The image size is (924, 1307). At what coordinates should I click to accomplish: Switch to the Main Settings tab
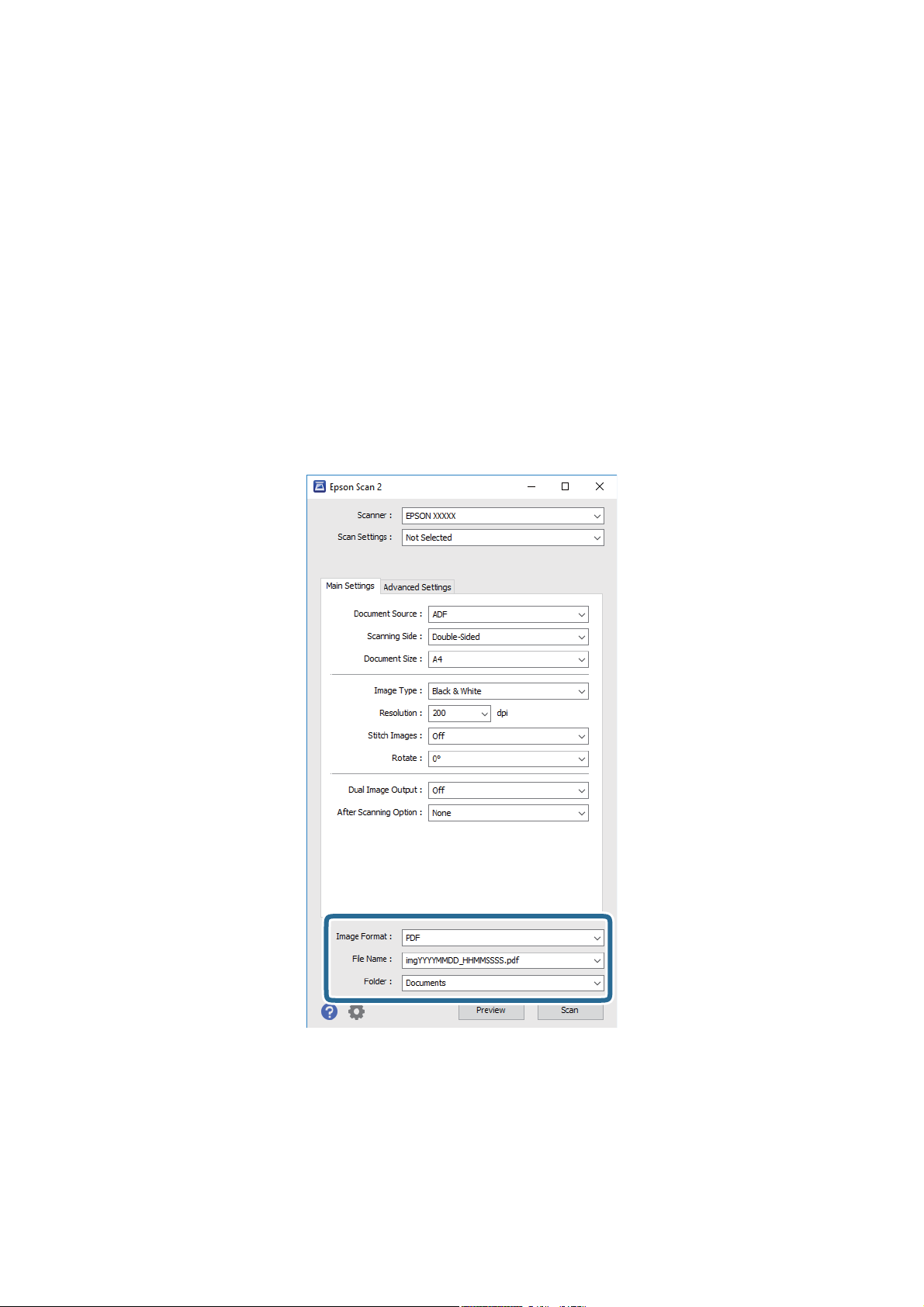[350, 586]
